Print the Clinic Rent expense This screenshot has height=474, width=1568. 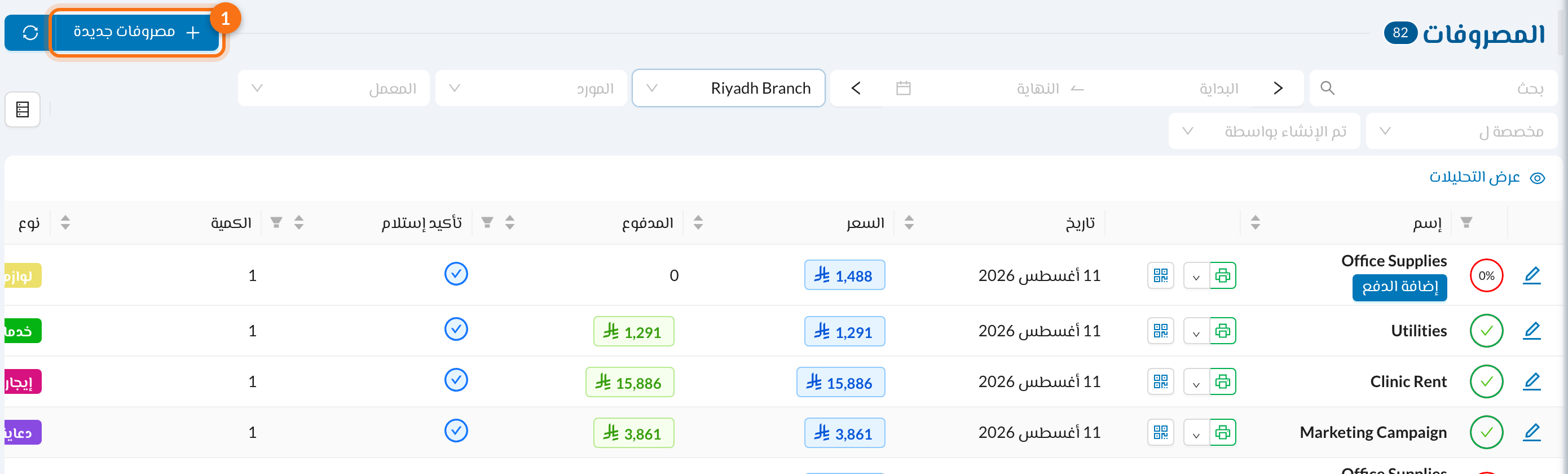[x=1222, y=382]
